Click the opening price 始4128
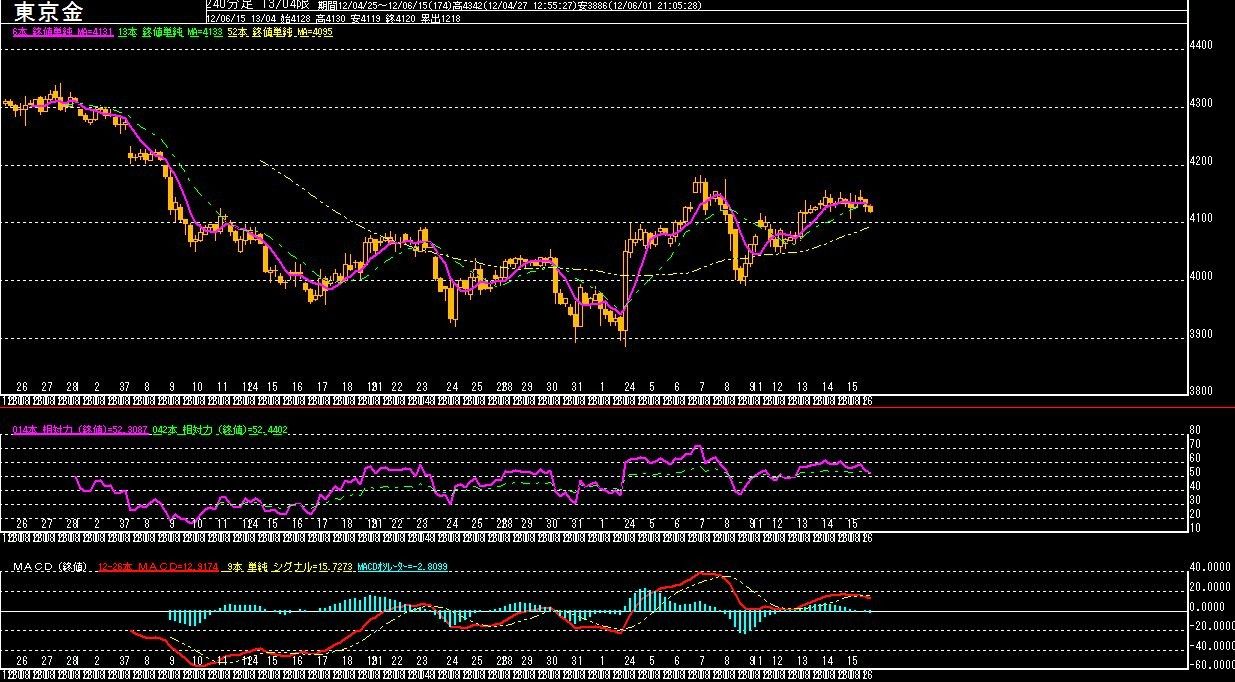 (295, 19)
